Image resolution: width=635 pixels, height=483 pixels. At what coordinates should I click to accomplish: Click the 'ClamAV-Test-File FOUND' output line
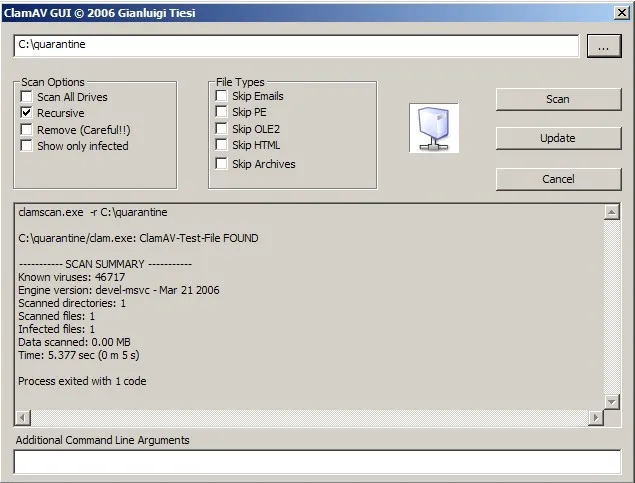[138, 238]
